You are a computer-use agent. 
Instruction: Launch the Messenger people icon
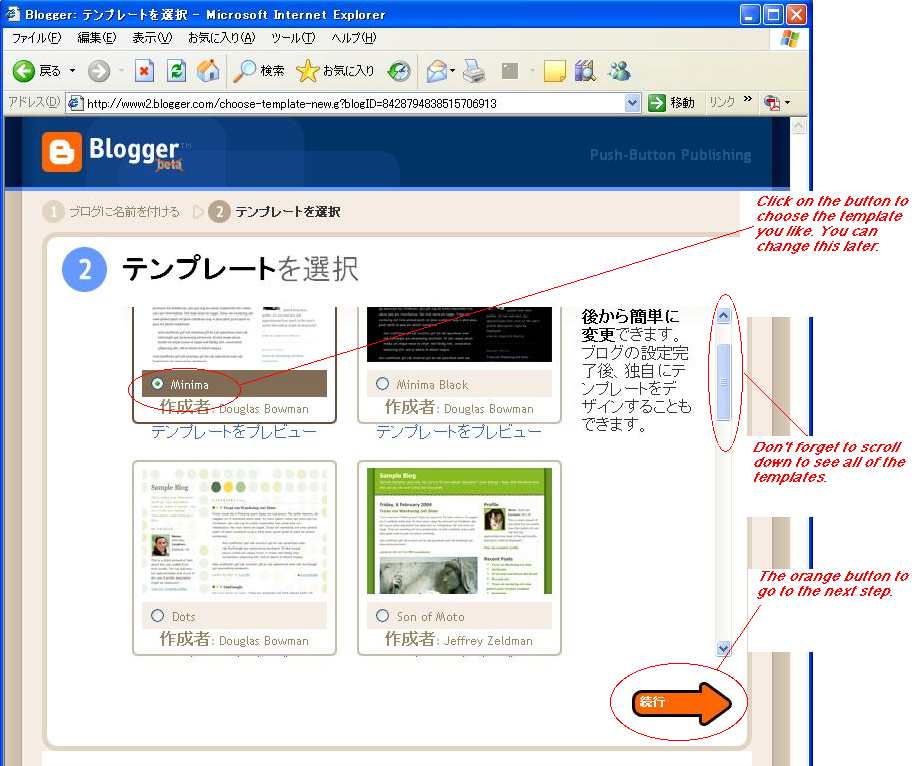(x=619, y=71)
